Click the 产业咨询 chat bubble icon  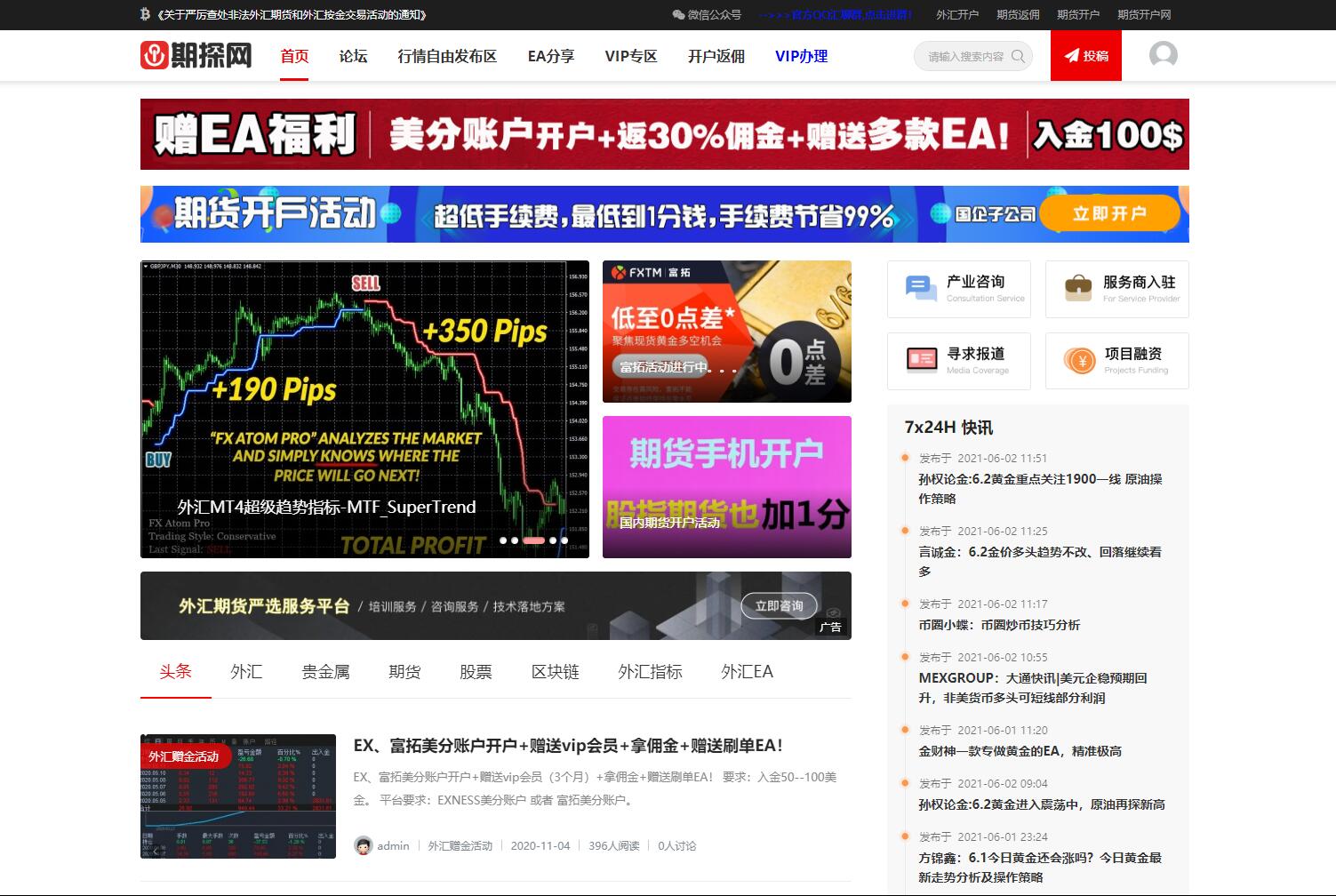pos(921,288)
